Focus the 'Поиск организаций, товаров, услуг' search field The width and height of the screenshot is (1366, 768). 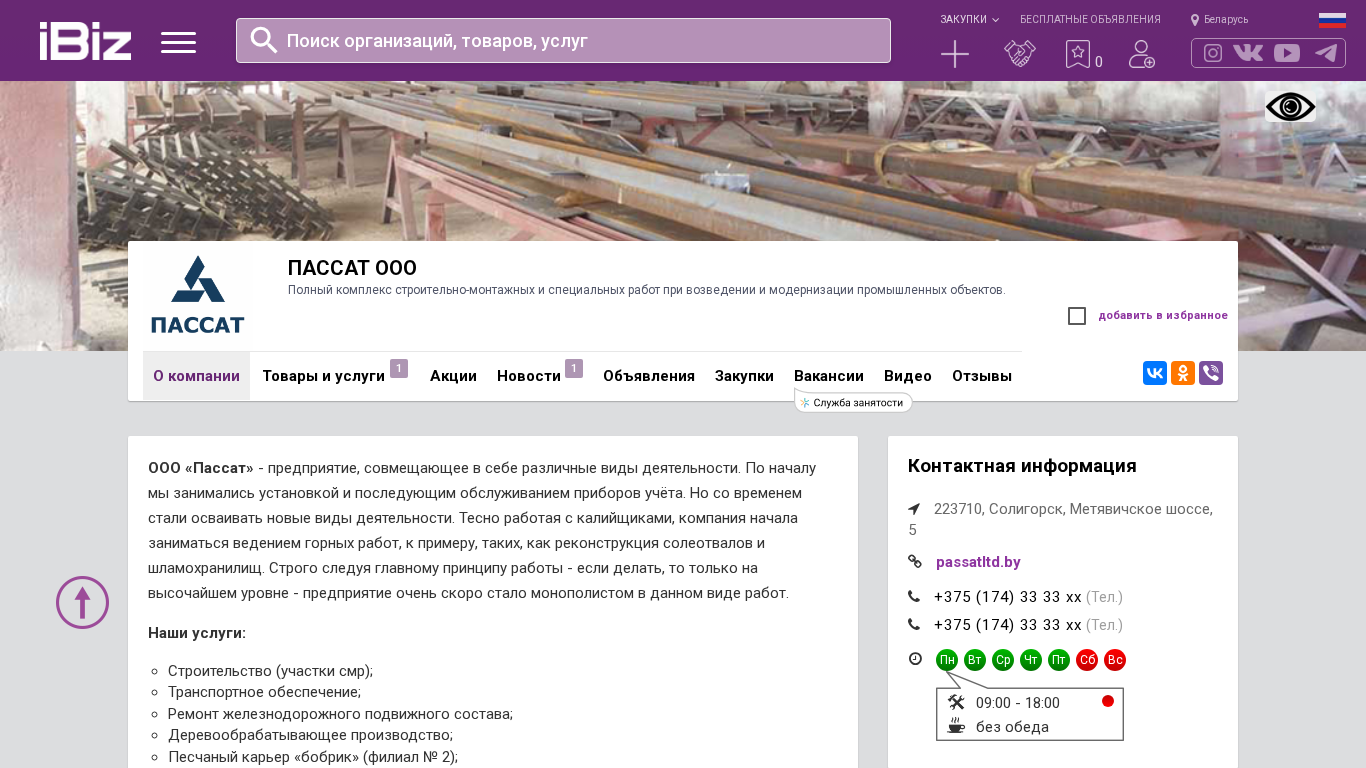point(563,40)
